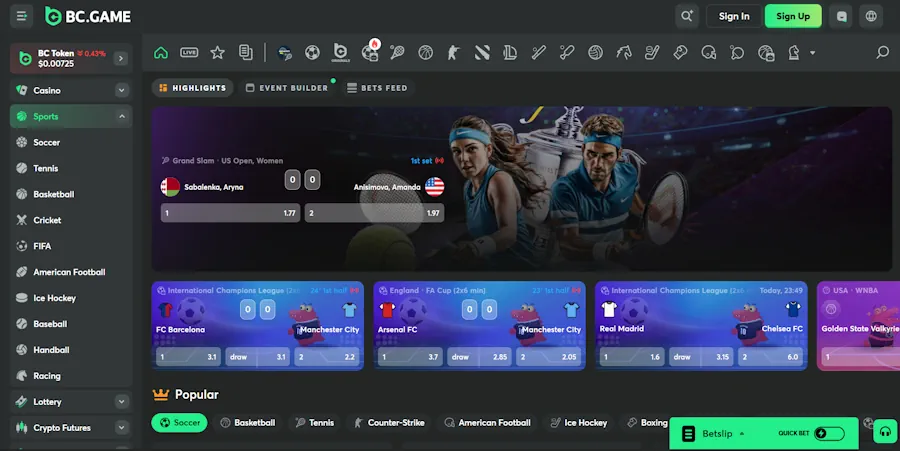Open Handball in the sidebar
The height and width of the screenshot is (451, 900).
pos(71,349)
